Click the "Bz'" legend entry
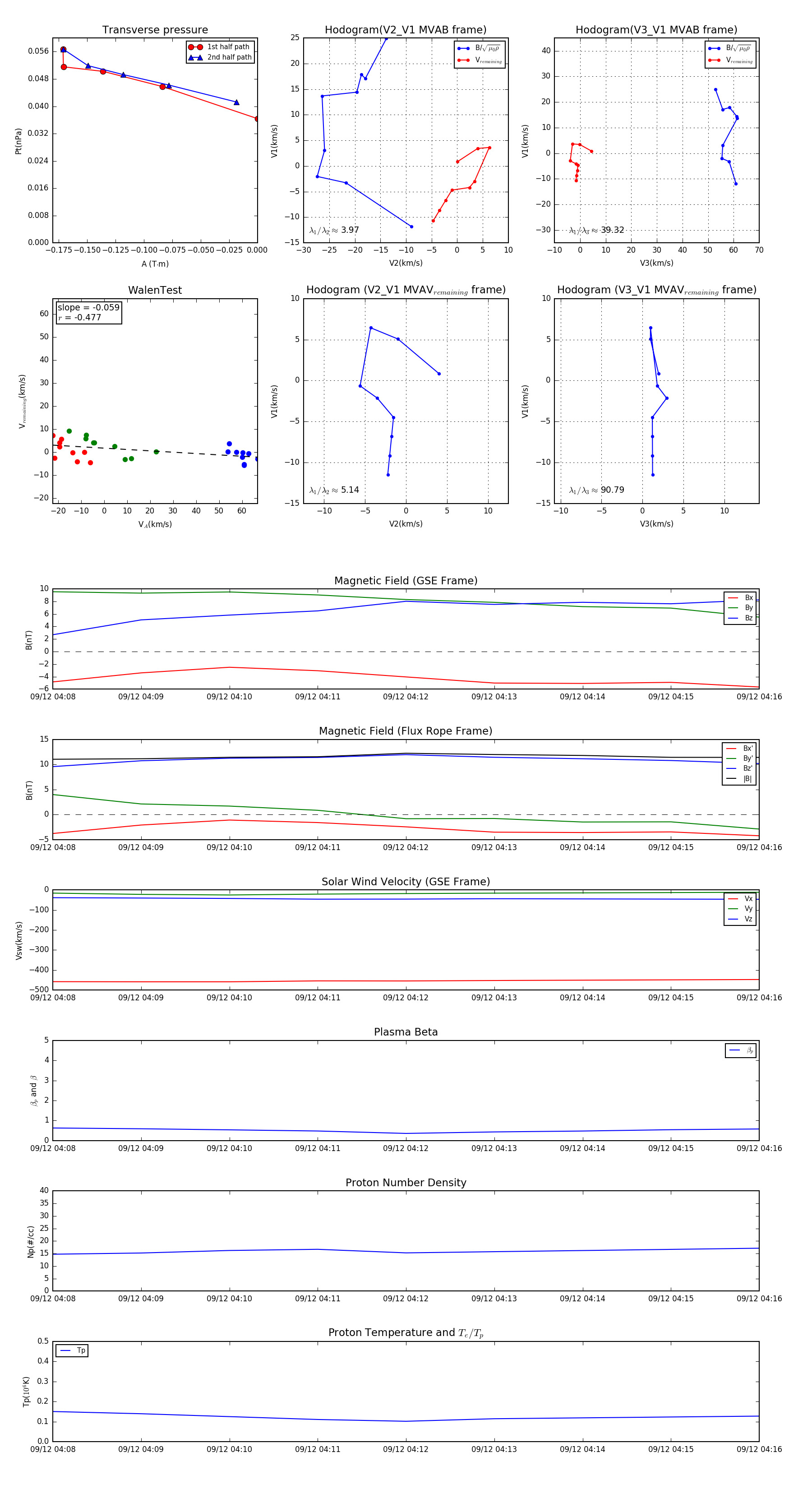Image resolution: width=812 pixels, height=1489 pixels. pyautogui.click(x=740, y=768)
